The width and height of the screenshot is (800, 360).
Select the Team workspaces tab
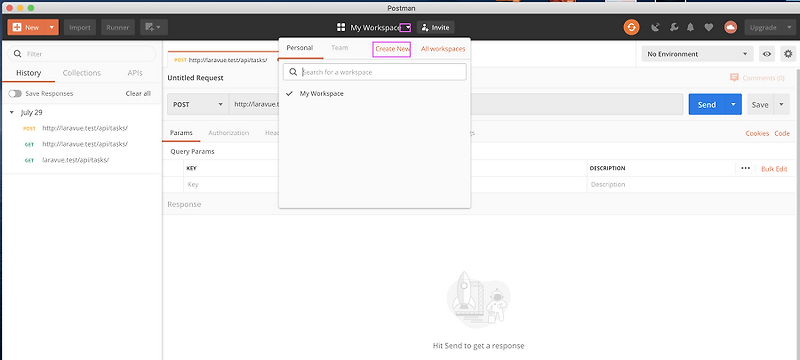click(340, 48)
